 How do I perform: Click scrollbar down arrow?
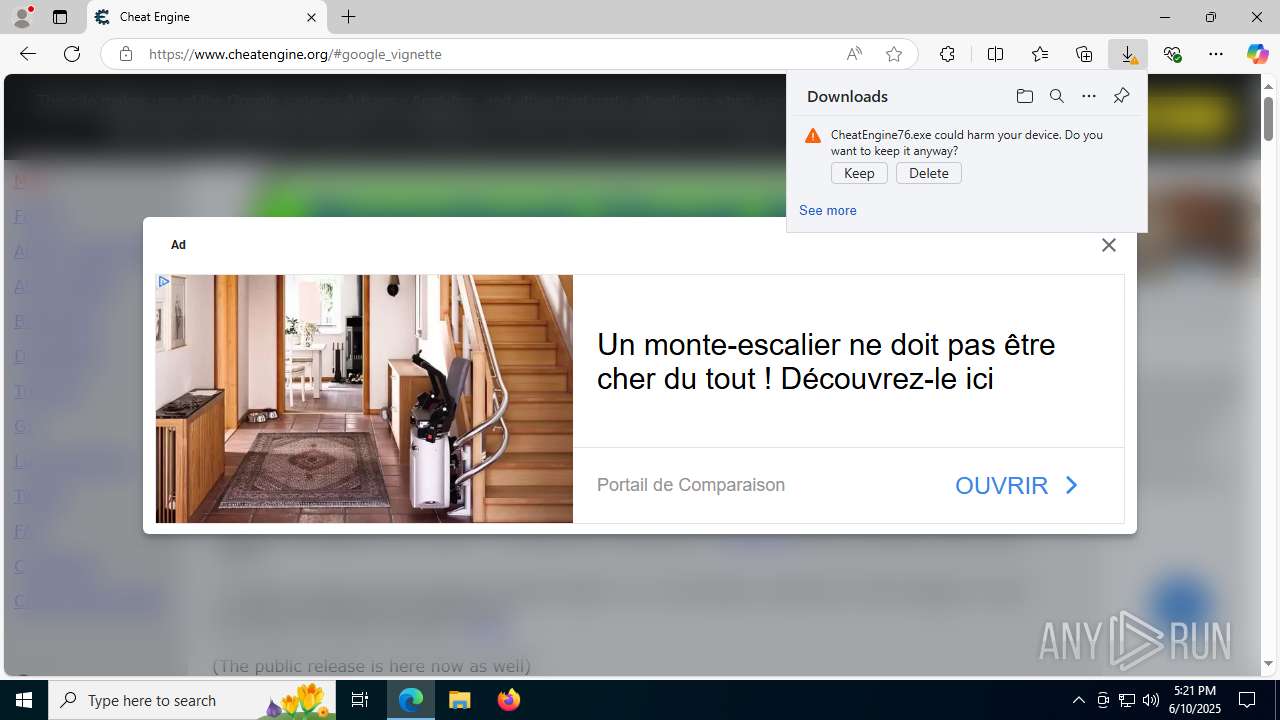pyautogui.click(x=1268, y=664)
